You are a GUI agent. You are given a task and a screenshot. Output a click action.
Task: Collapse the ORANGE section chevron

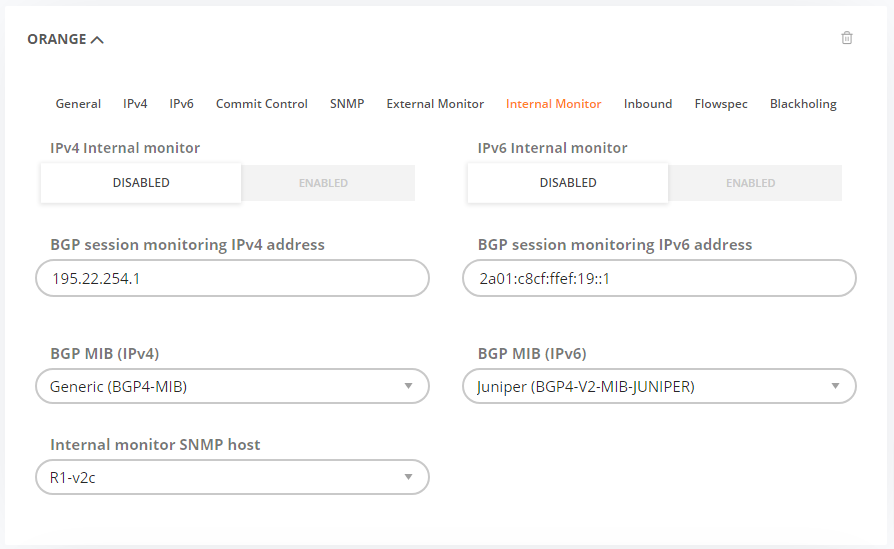click(x=97, y=39)
